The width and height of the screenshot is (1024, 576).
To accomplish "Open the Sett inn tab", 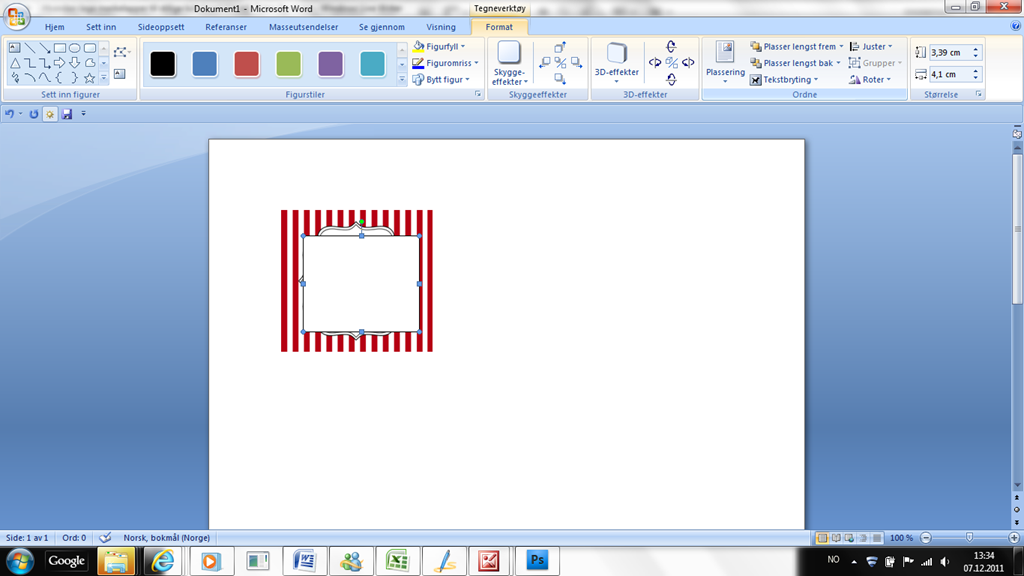I will click(101, 27).
